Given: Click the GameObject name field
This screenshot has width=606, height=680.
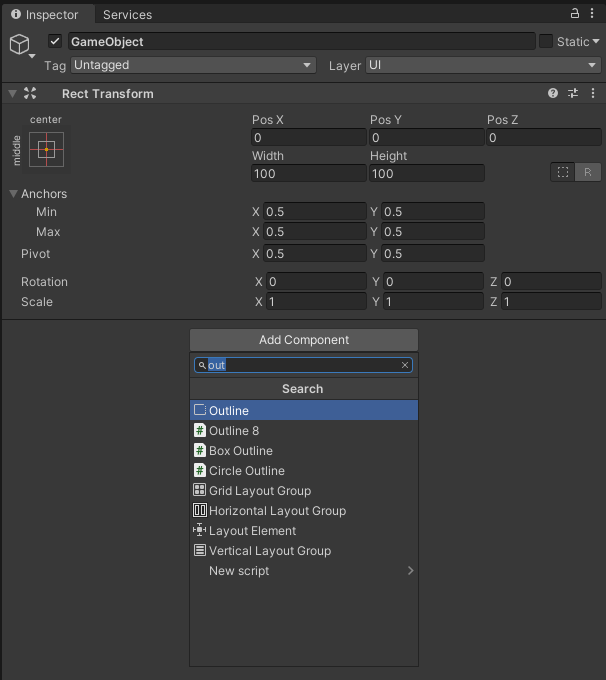Looking at the screenshot, I should pos(301,41).
